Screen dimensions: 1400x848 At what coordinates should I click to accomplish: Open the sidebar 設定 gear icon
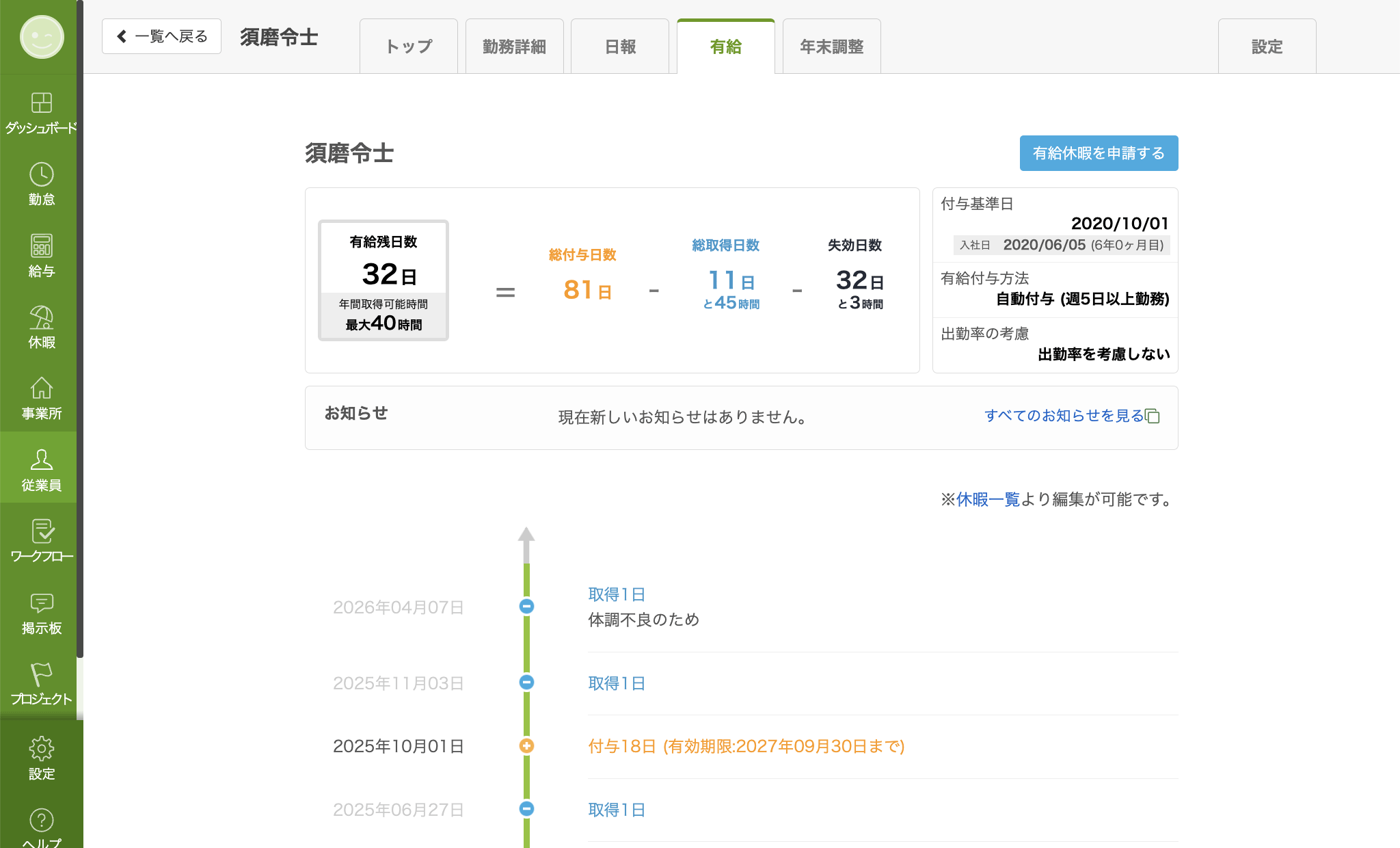pyautogui.click(x=41, y=748)
